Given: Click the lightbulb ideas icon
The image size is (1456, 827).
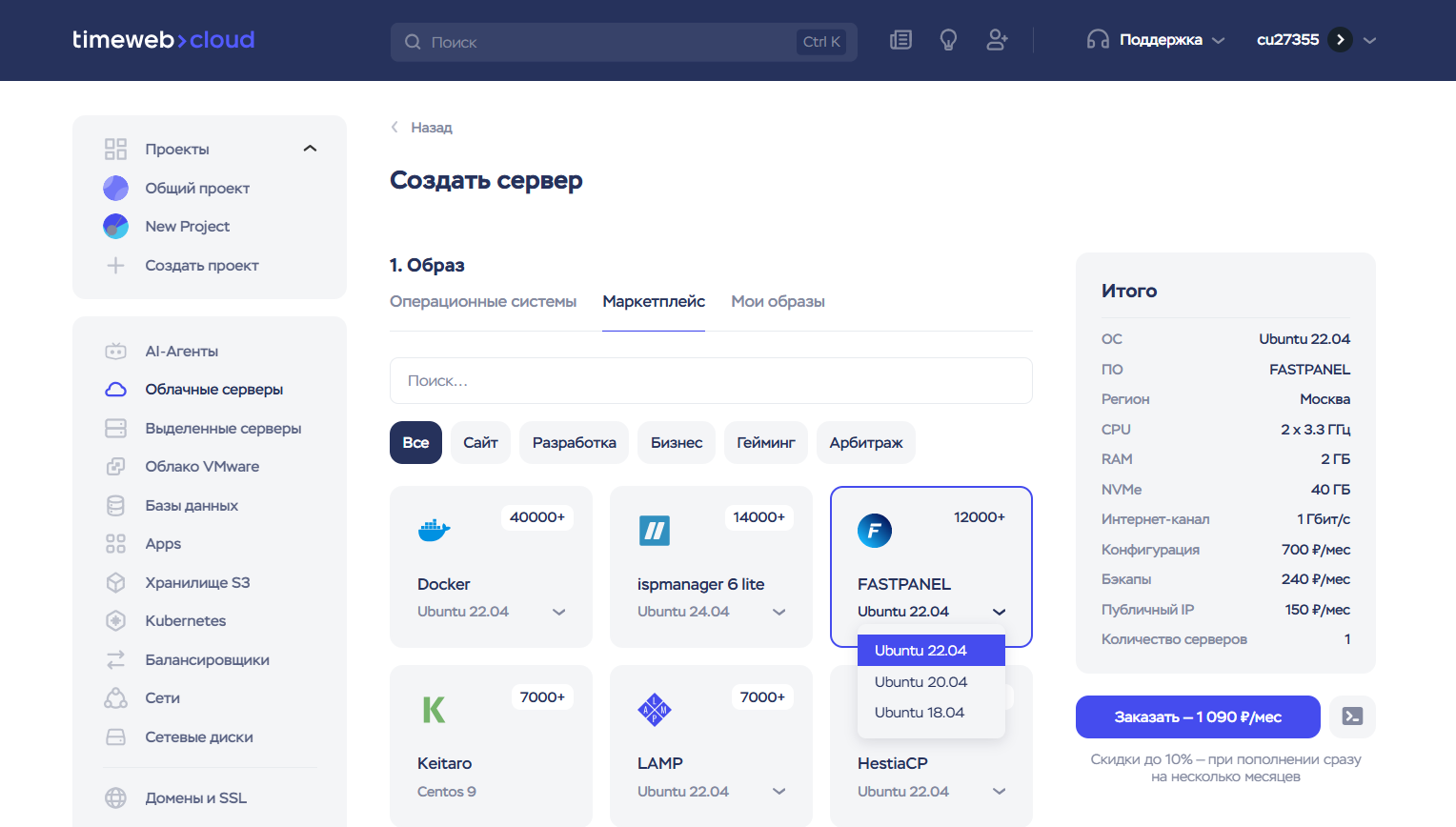Looking at the screenshot, I should [x=948, y=40].
